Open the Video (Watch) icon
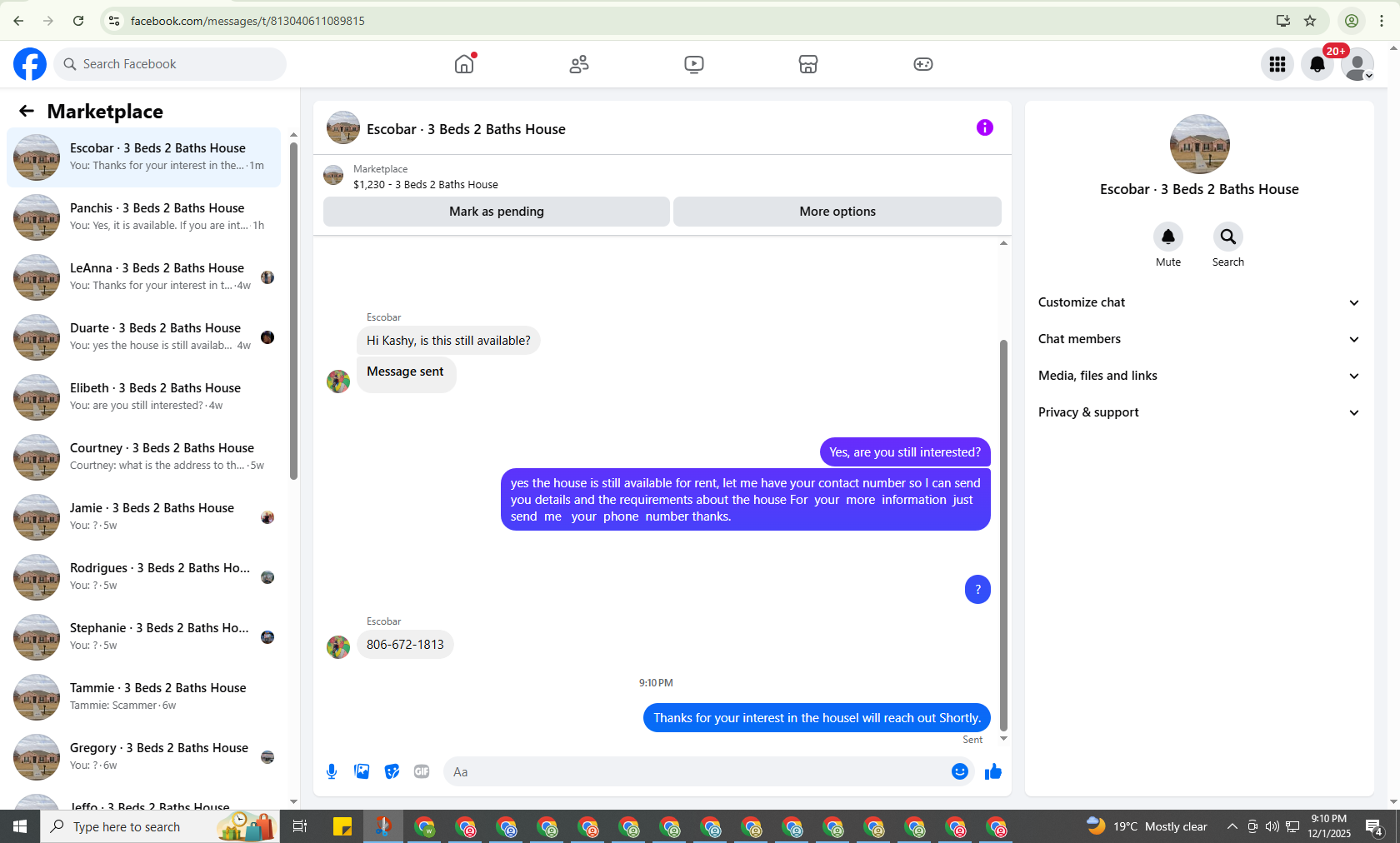The width and height of the screenshot is (1400, 843). (694, 64)
